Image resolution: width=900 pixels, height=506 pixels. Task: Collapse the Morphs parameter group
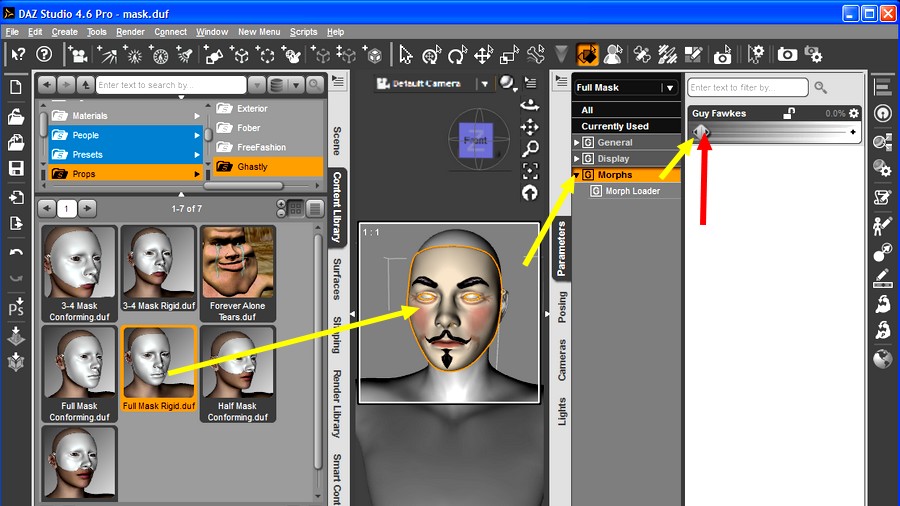[x=576, y=174]
